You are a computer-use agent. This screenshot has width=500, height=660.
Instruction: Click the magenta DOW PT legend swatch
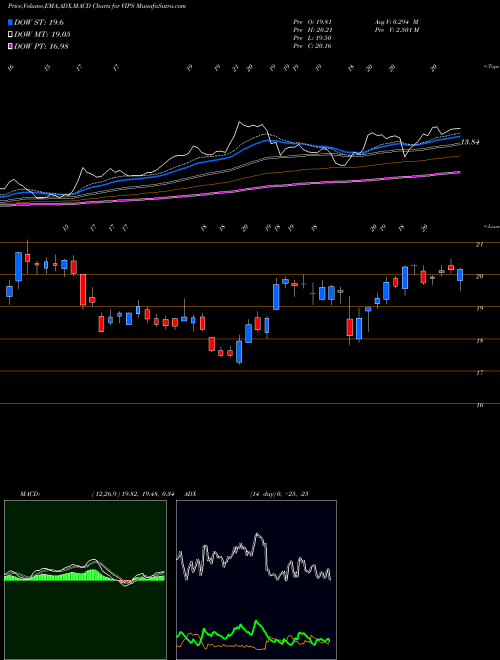(x=10, y=46)
